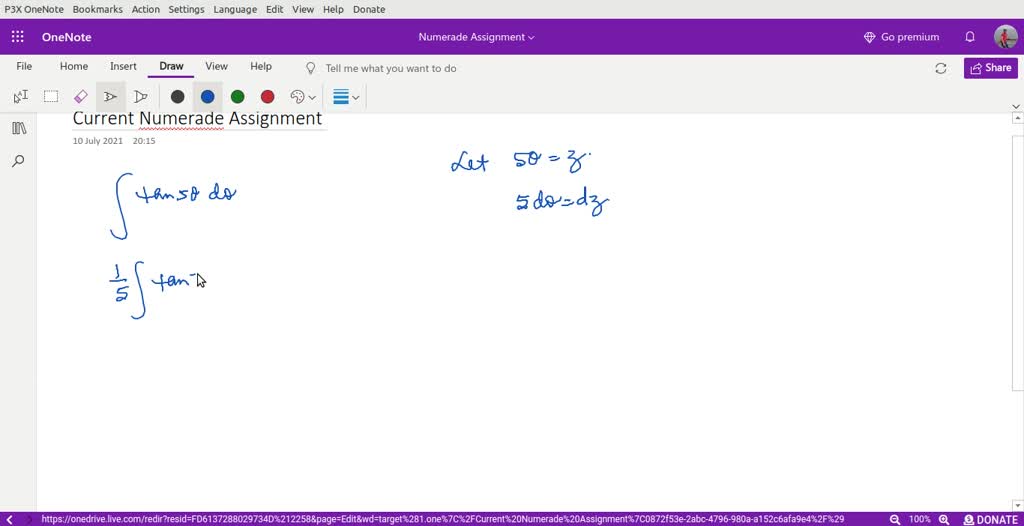This screenshot has height=526, width=1024.
Task: Select the Eraser tool
Action: [x=81, y=97]
